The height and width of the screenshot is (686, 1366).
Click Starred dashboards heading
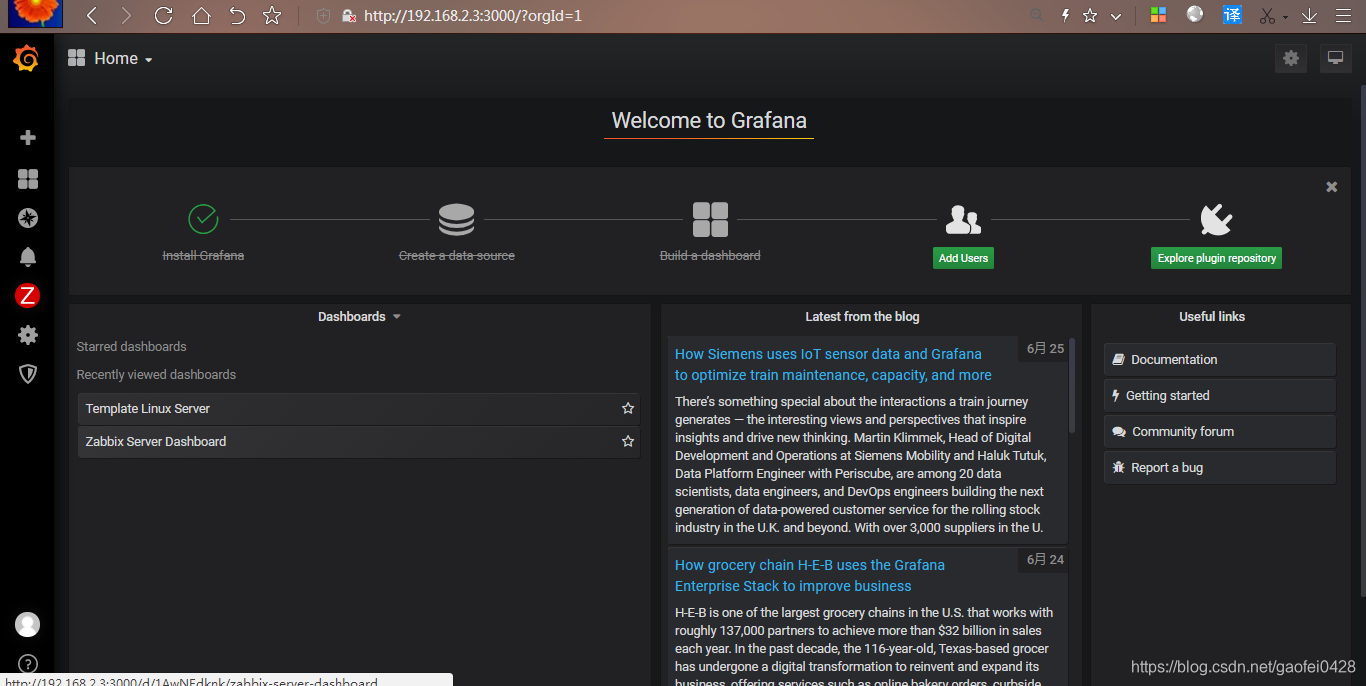click(x=132, y=346)
